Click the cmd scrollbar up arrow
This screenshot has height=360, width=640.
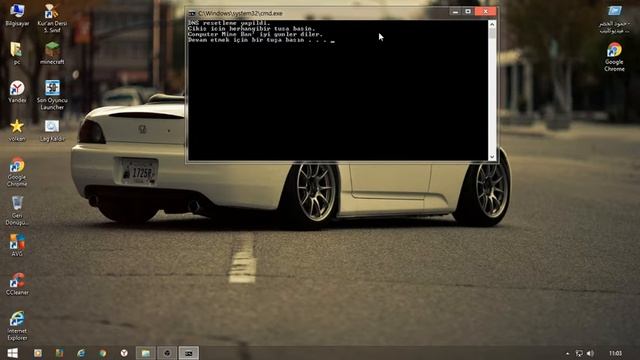coord(492,24)
